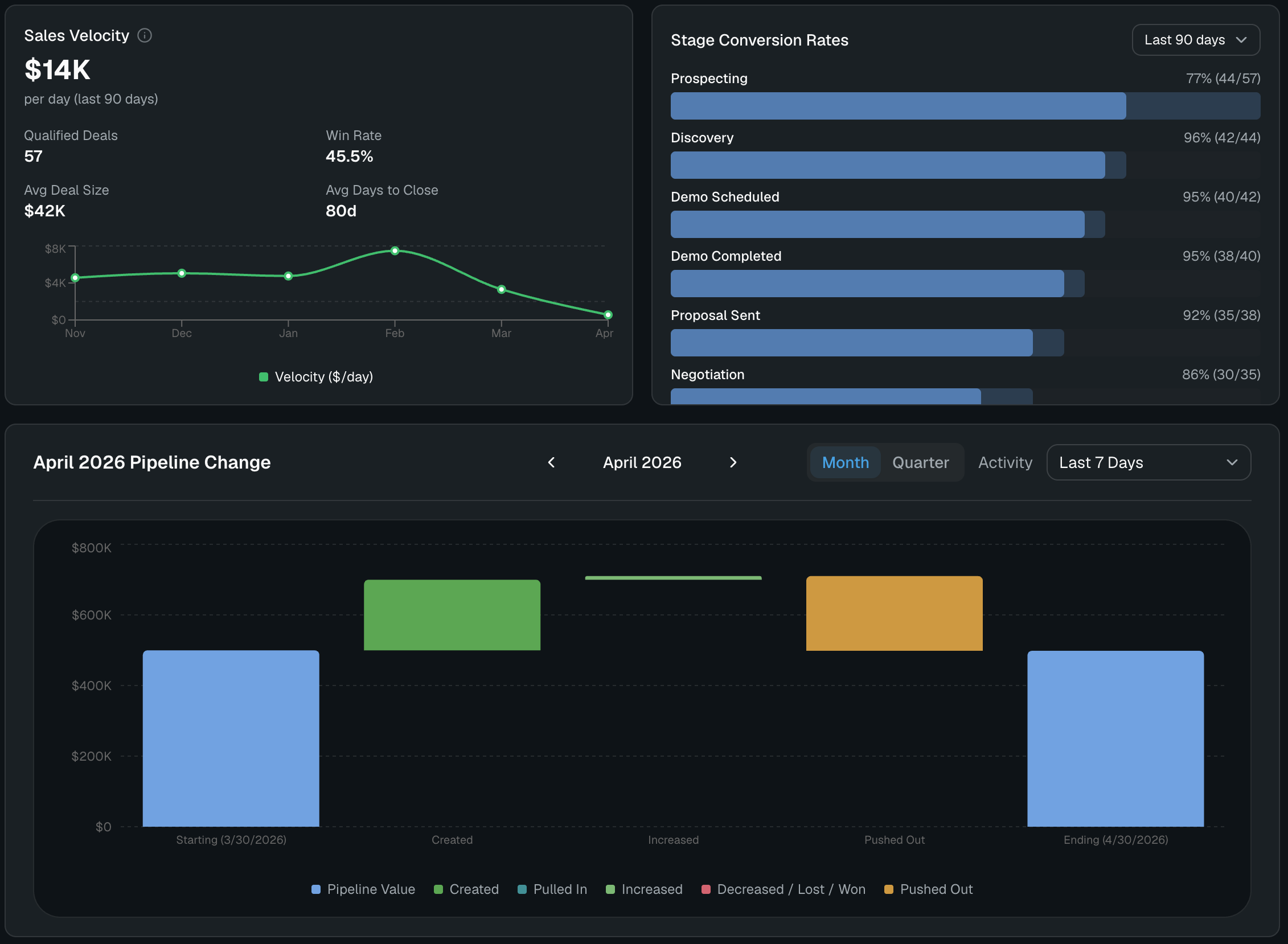Open the Last 7 Days dropdown
The width and height of the screenshot is (1288, 944).
point(1148,462)
